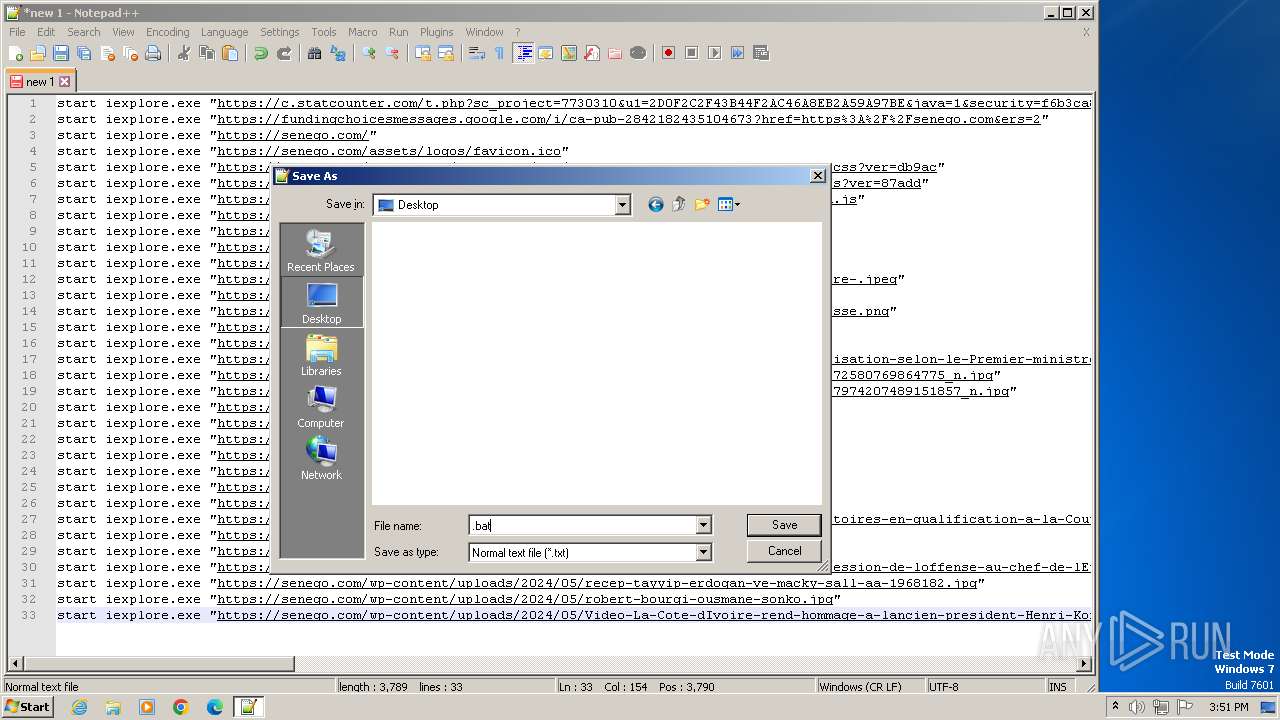Create New Folder icon in Save As dialog

(702, 204)
